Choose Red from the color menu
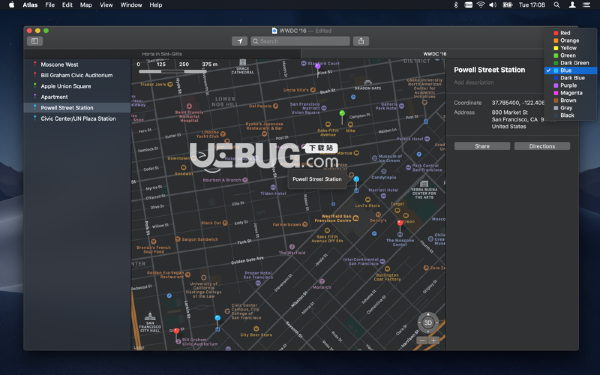Screen dimensions: 600x375 click(570, 33)
